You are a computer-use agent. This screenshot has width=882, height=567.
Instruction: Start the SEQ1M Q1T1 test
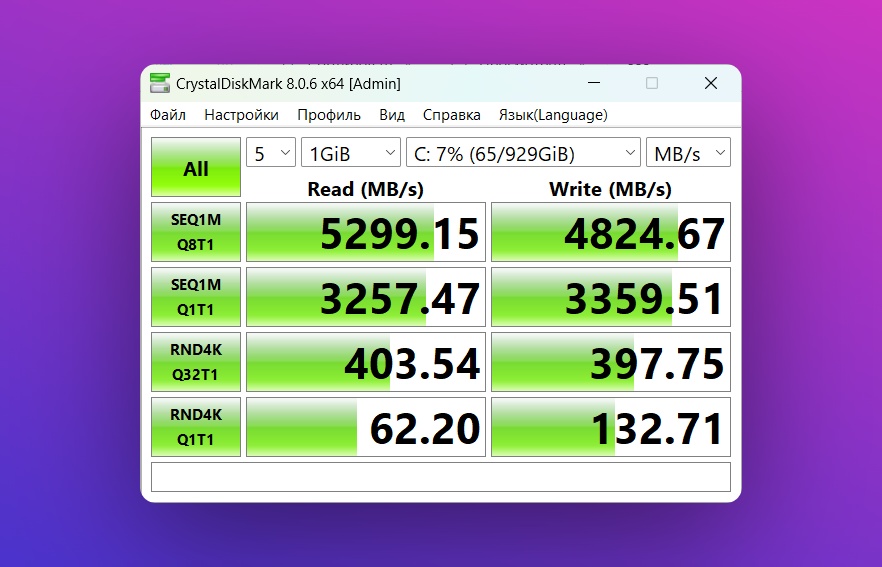pos(196,297)
